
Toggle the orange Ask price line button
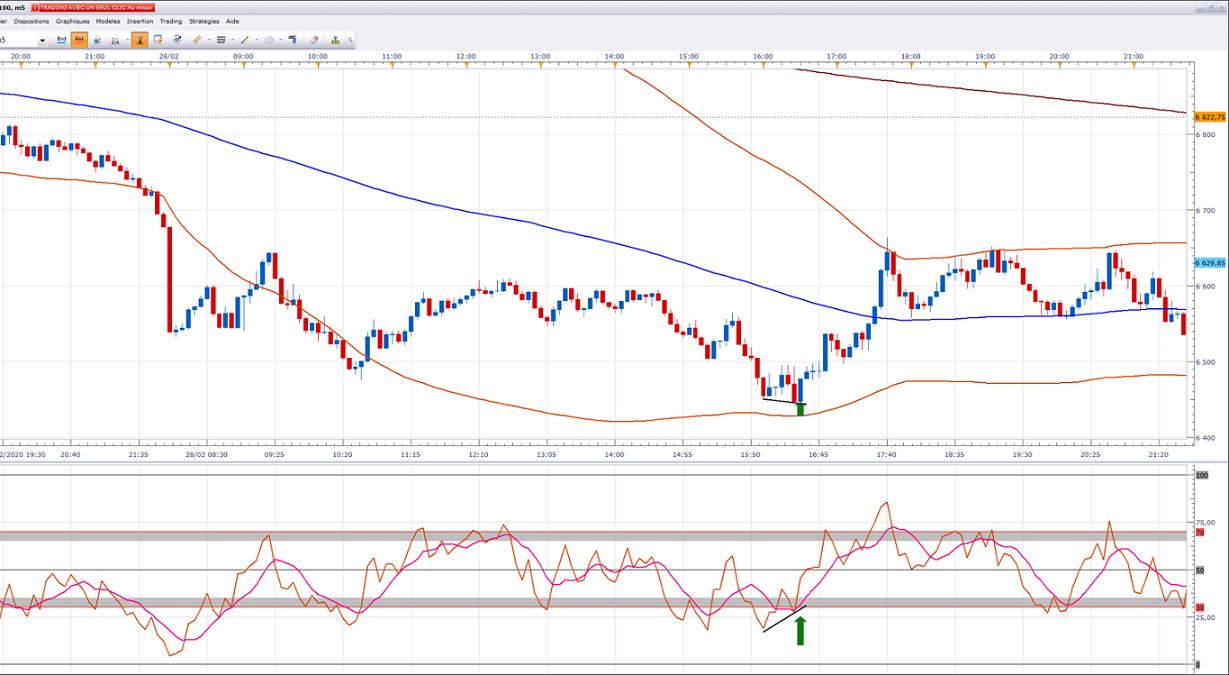click(80, 40)
